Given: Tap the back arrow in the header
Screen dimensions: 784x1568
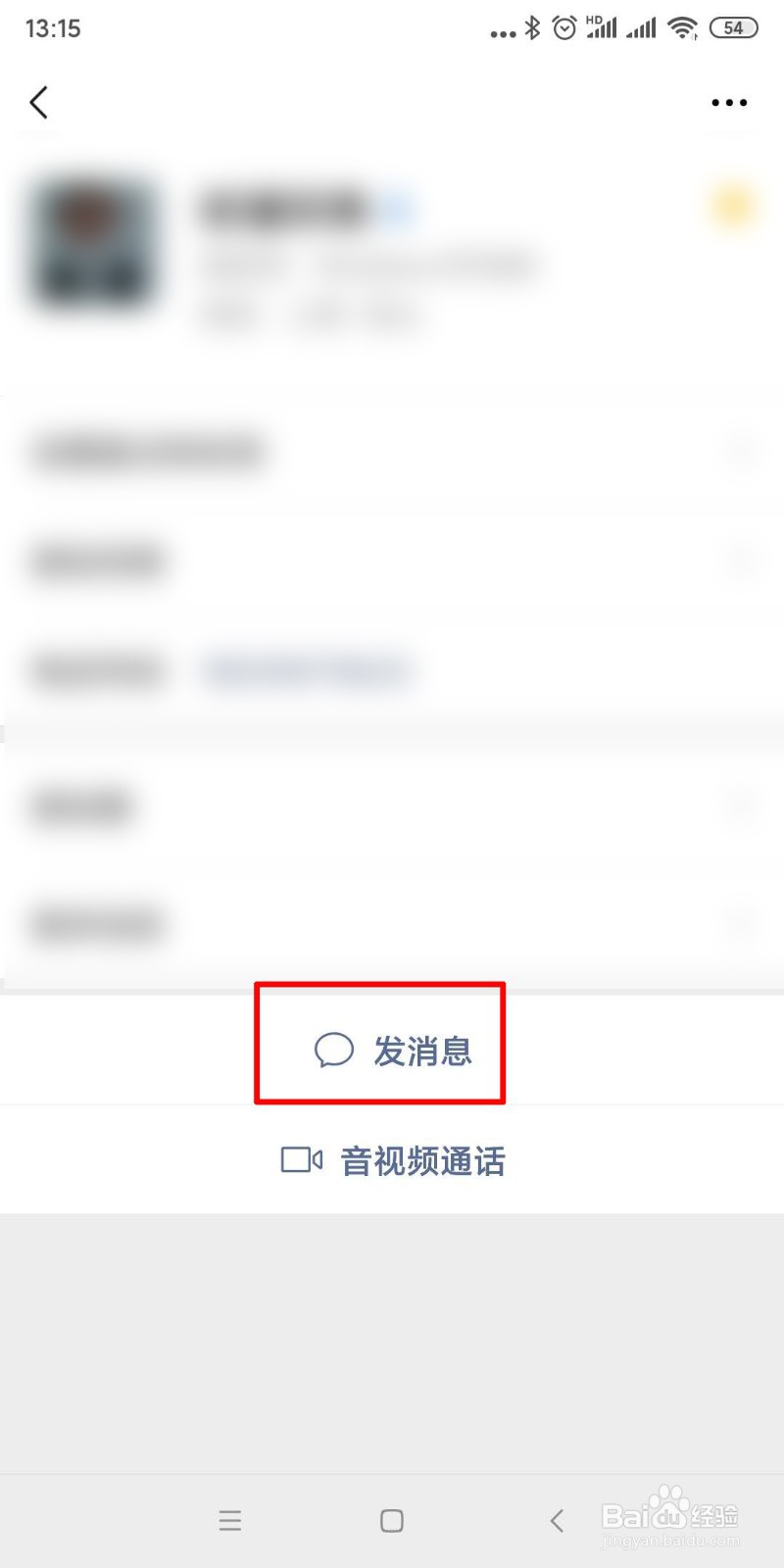Looking at the screenshot, I should (39, 102).
